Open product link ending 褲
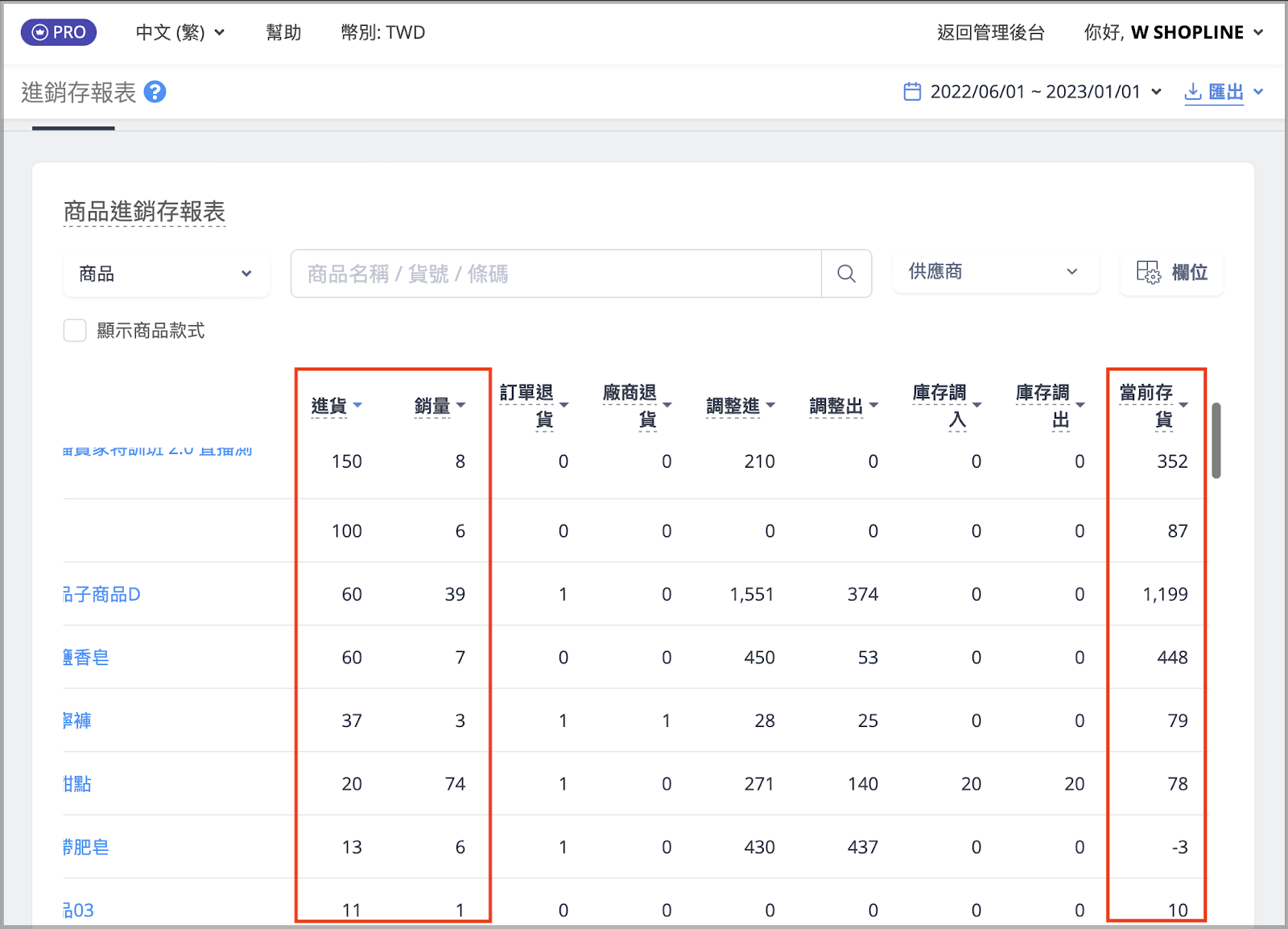Image resolution: width=1288 pixels, height=929 pixels. [x=77, y=720]
